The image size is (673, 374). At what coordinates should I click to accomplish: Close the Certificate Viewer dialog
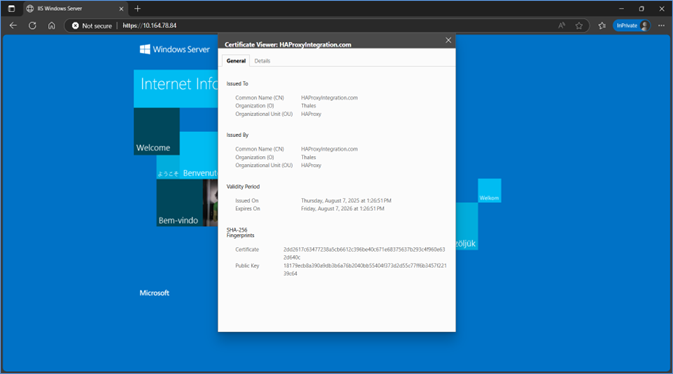448,40
